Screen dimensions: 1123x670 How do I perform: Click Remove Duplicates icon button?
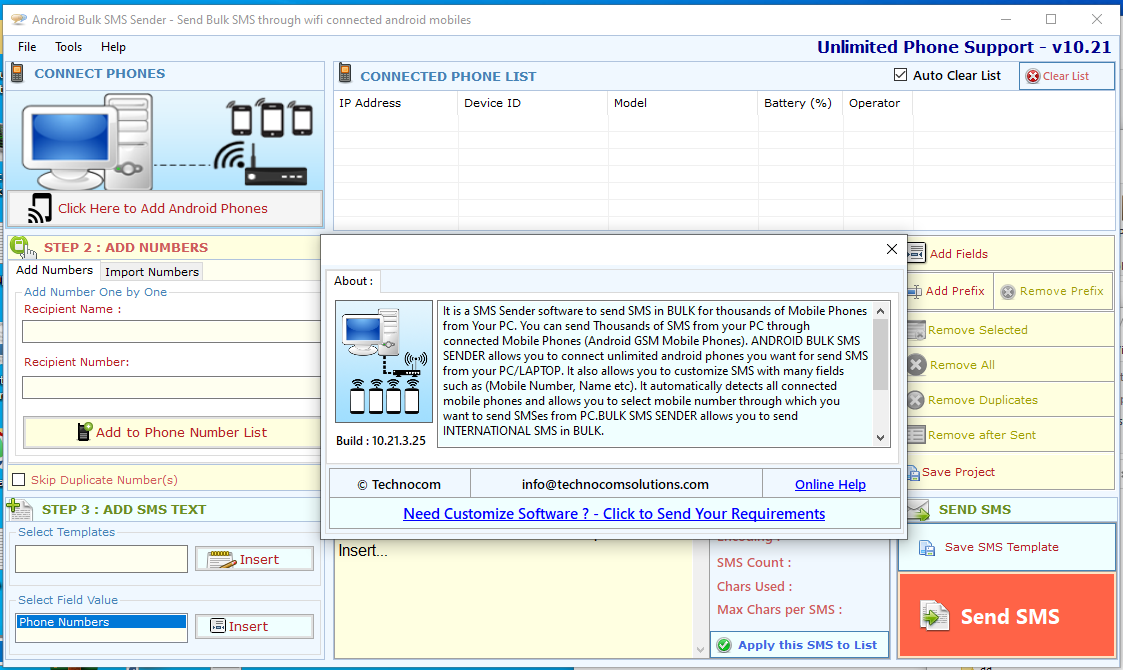[x=916, y=400]
